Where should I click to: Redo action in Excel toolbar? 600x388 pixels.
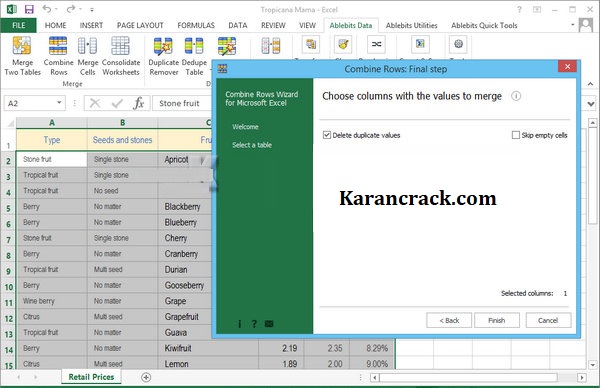point(71,9)
